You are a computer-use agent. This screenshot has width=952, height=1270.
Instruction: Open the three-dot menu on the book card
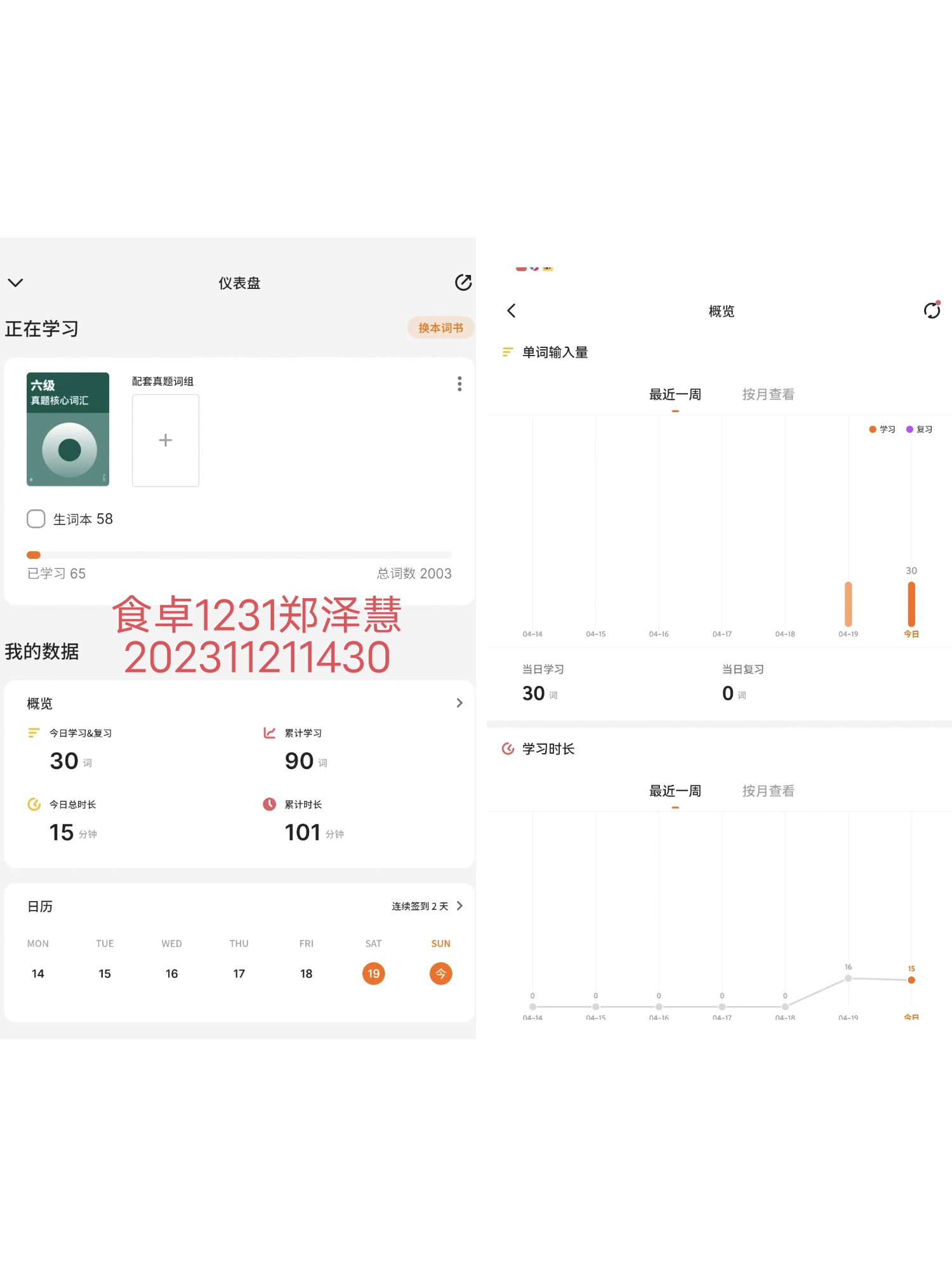click(459, 384)
